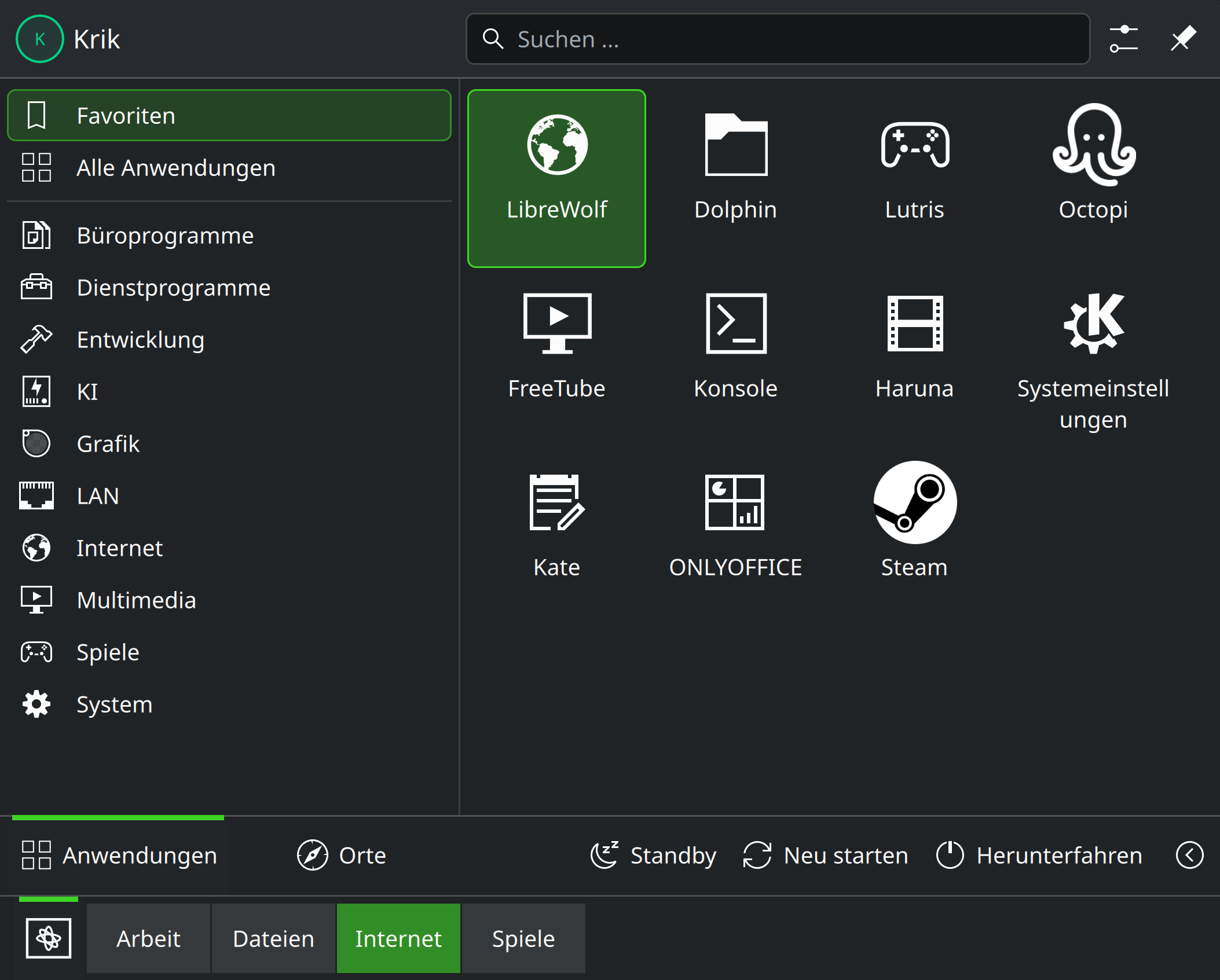
Task: Toggle the pin to keep launcher open
Action: [x=1183, y=39]
